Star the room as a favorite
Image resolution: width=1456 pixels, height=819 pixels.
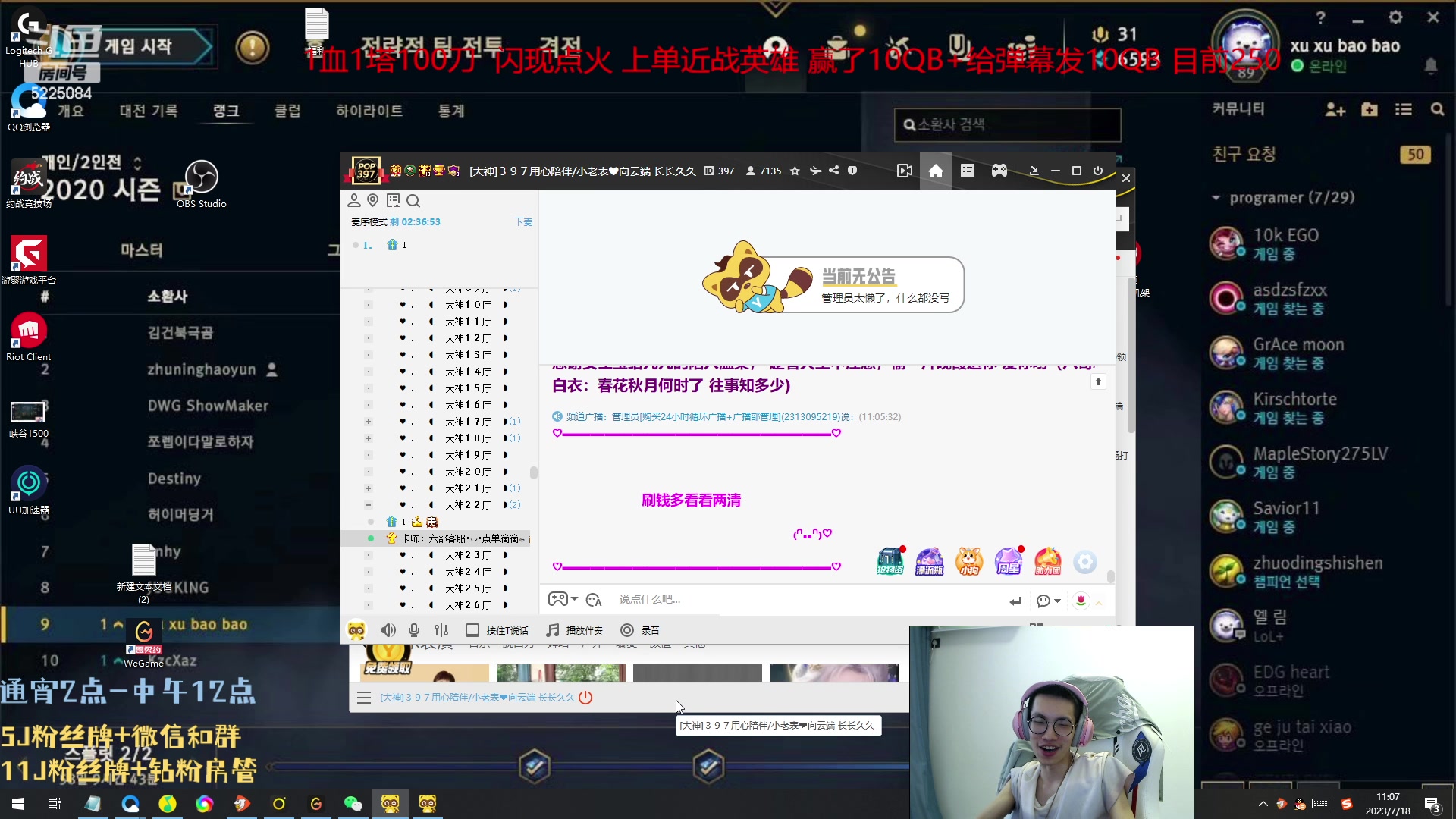coord(795,171)
